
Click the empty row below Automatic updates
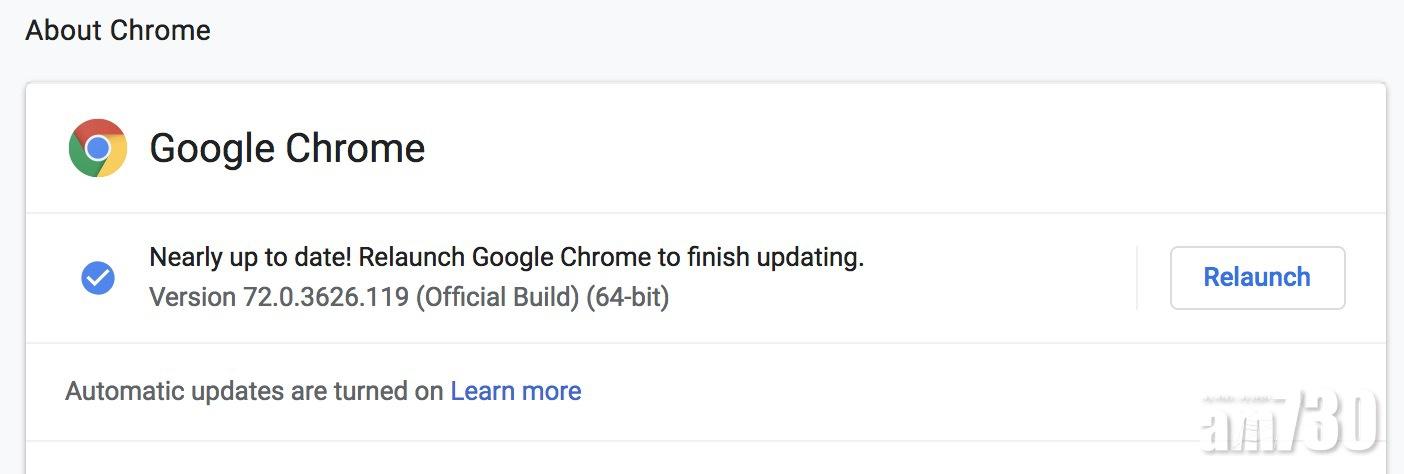pos(600,458)
